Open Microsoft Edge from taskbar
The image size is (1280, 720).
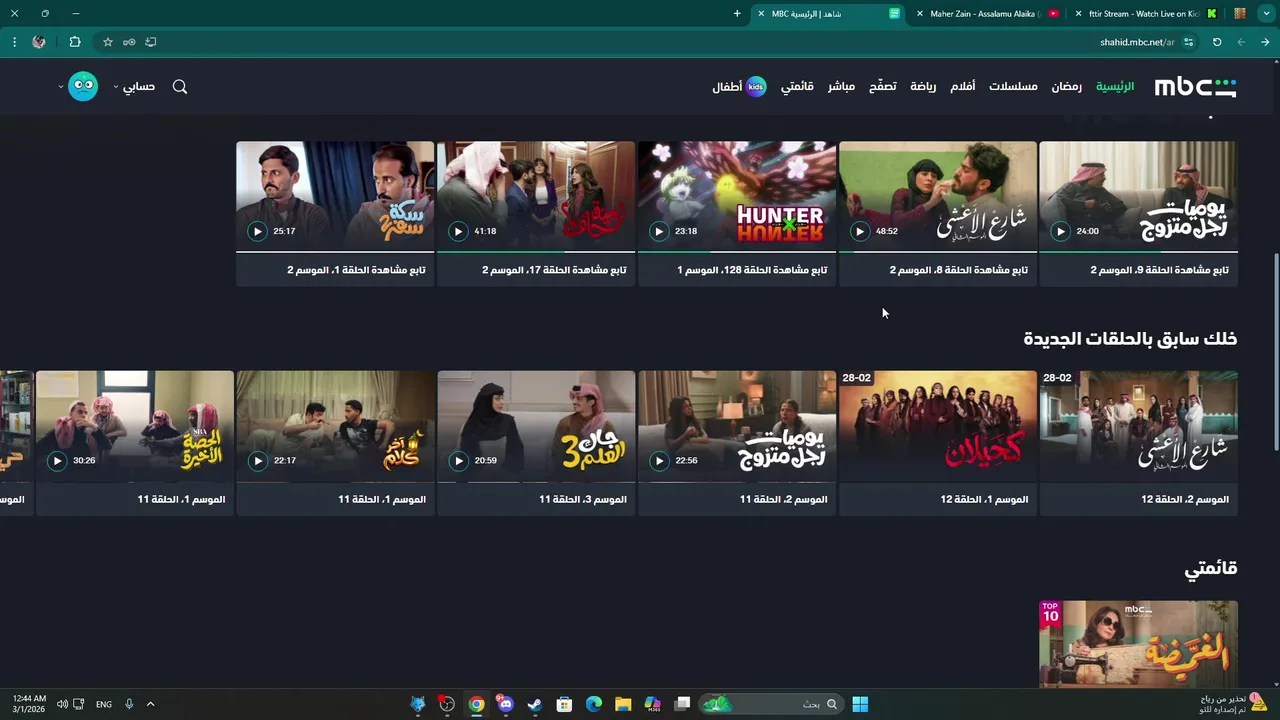tap(593, 704)
